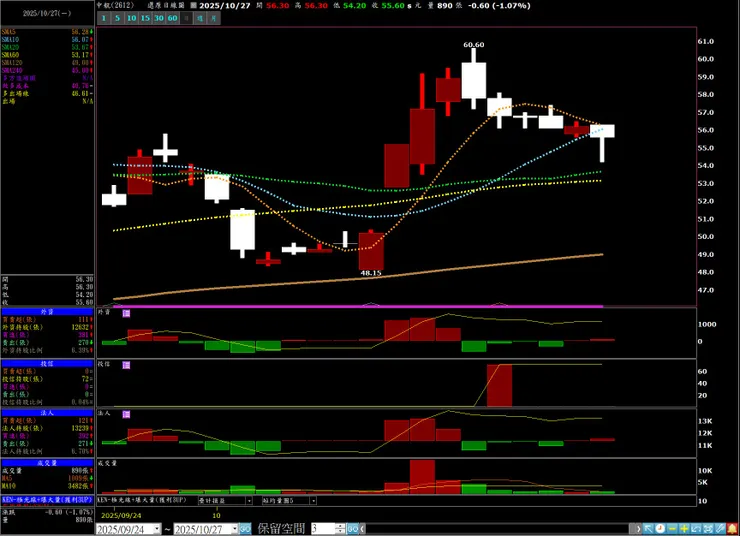Decrease the 保留空間 value with the down arrow
The image size is (740, 536).
[x=341, y=532]
